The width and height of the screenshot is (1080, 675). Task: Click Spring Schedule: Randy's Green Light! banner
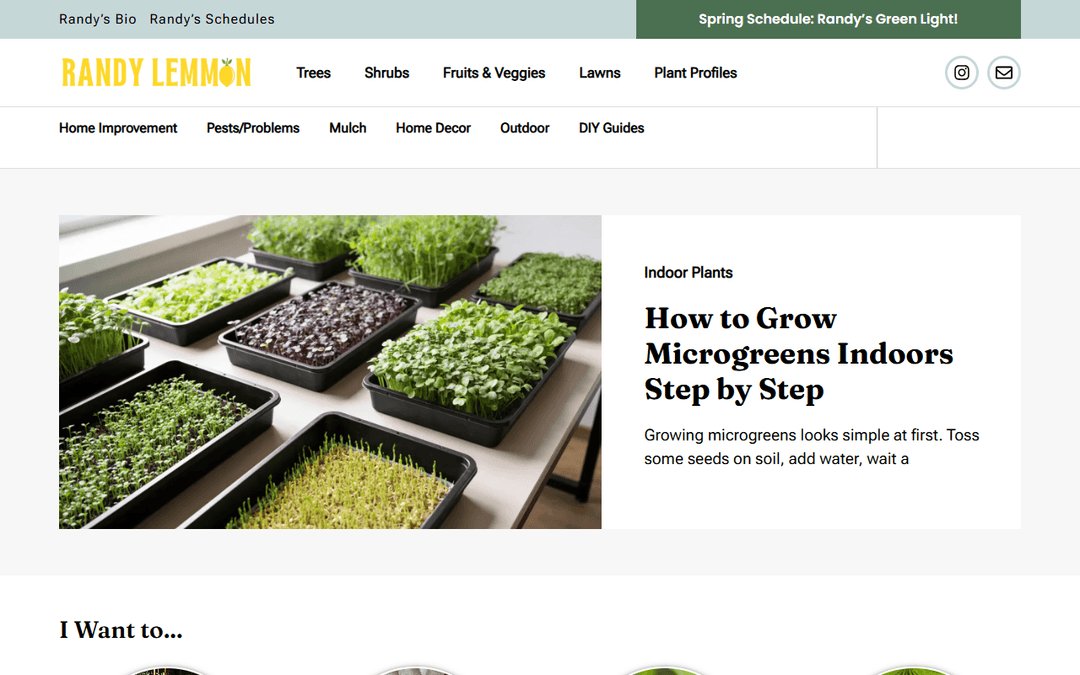828,19
